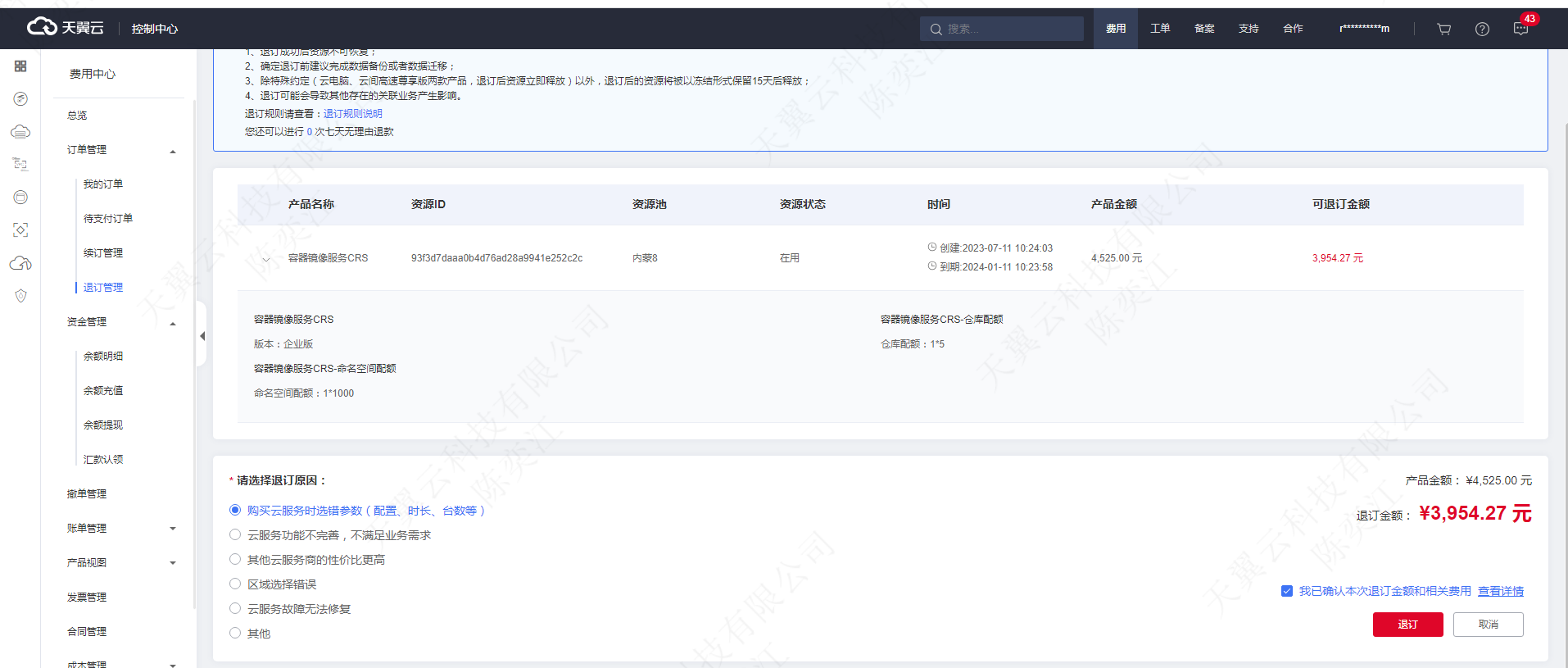The width and height of the screenshot is (1568, 668).
Task: Select reason 云服务功能不完善，不满足业务需求
Action: click(235, 534)
